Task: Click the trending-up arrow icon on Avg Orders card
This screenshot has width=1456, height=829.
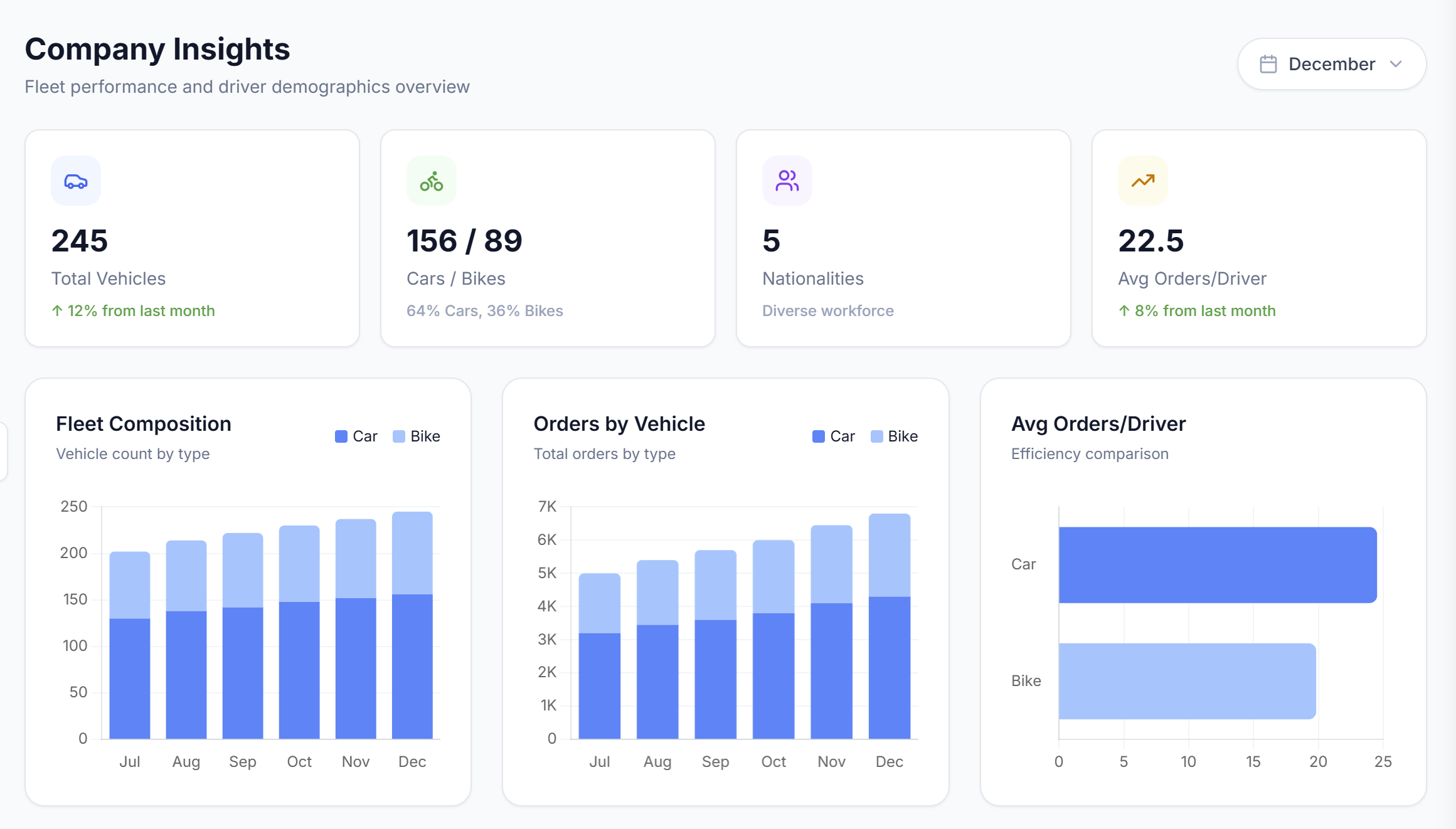Action: [x=1142, y=181]
